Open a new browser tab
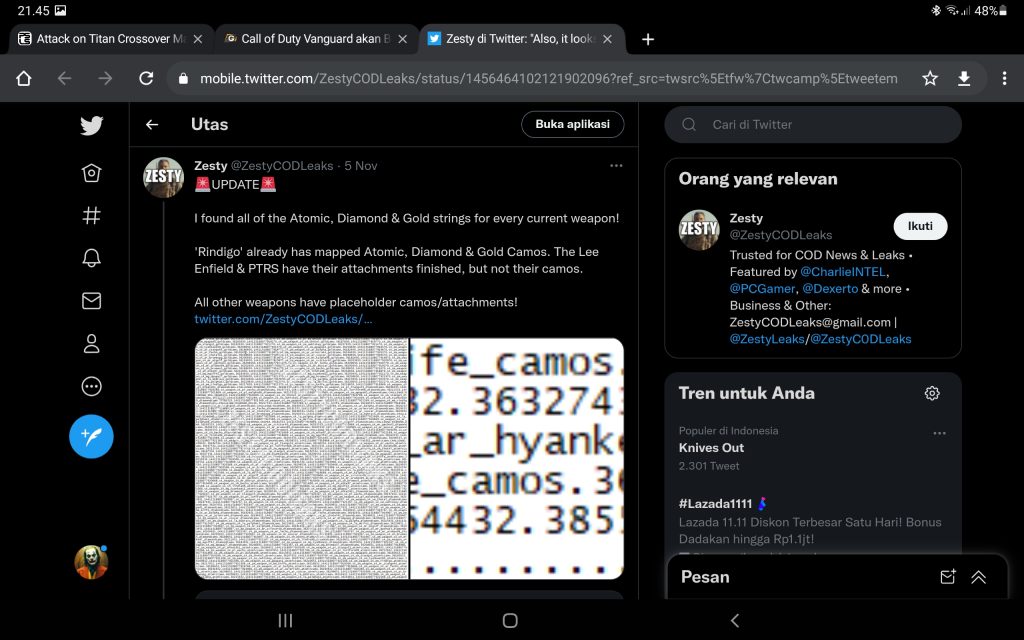Image resolution: width=1024 pixels, height=640 pixels. (648, 39)
